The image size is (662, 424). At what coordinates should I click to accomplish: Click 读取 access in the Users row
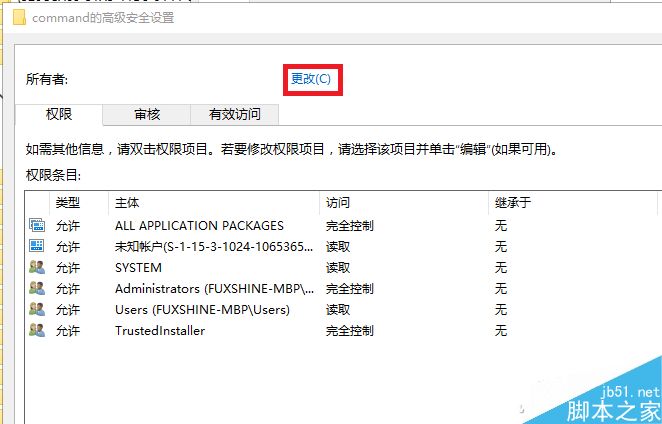[338, 310]
